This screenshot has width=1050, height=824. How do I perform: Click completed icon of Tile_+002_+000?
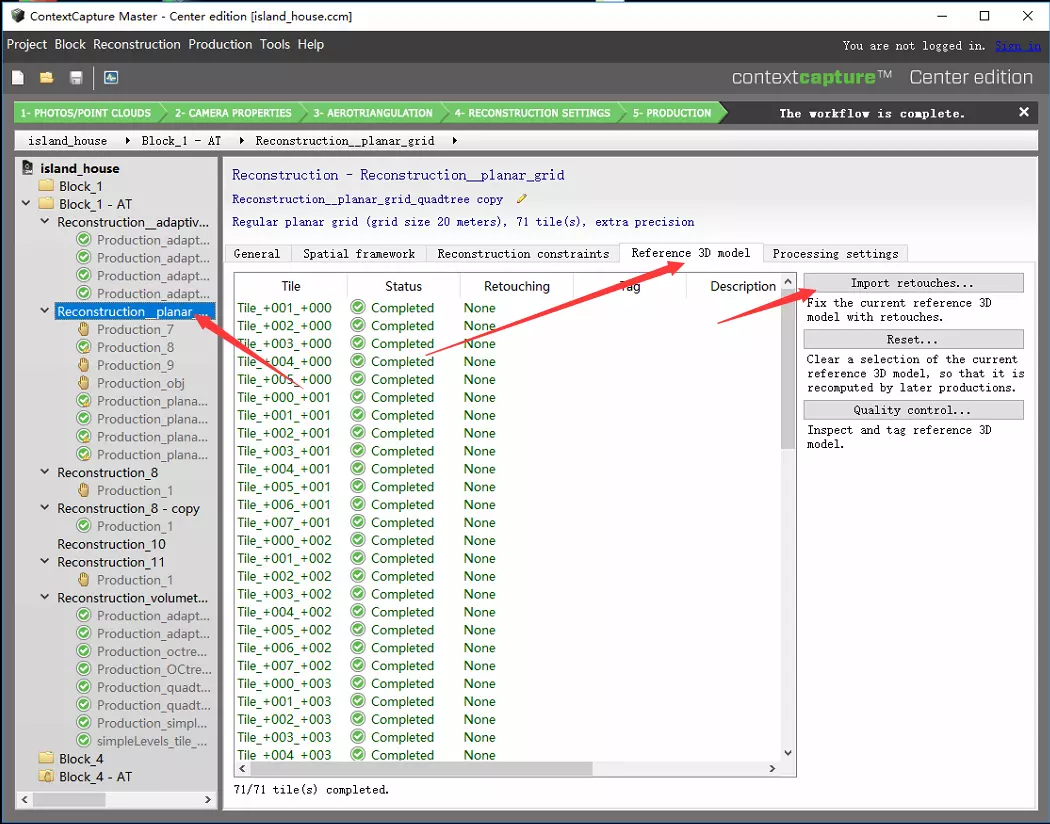point(358,325)
